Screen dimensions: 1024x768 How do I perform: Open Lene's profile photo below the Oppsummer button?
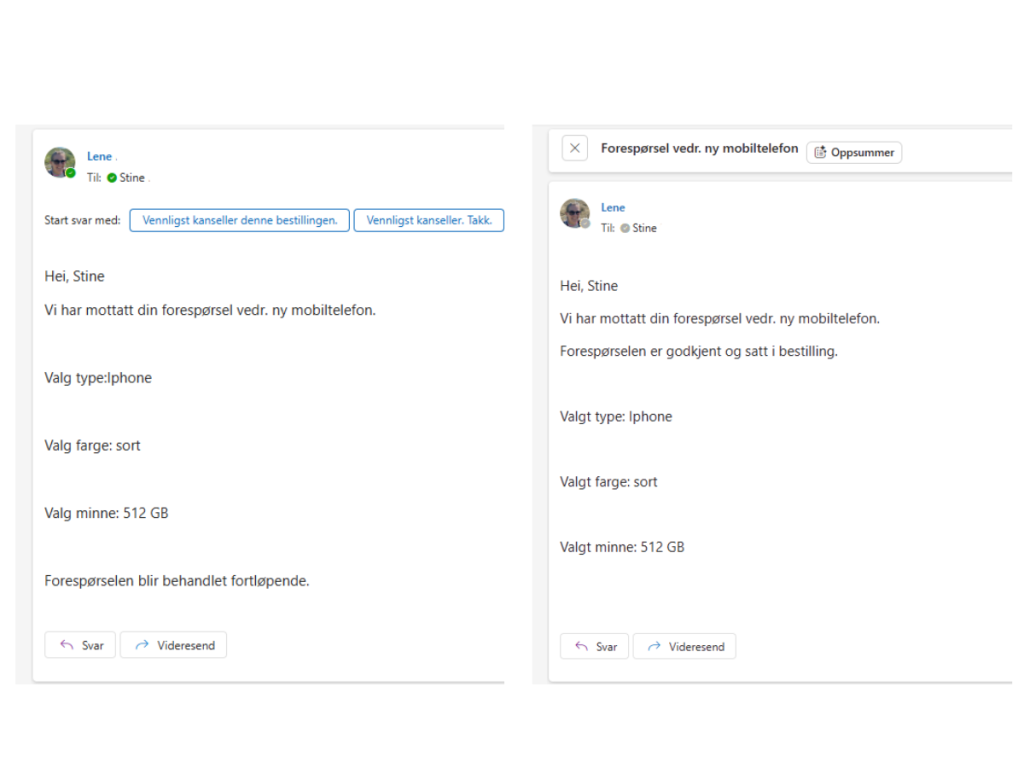574,212
